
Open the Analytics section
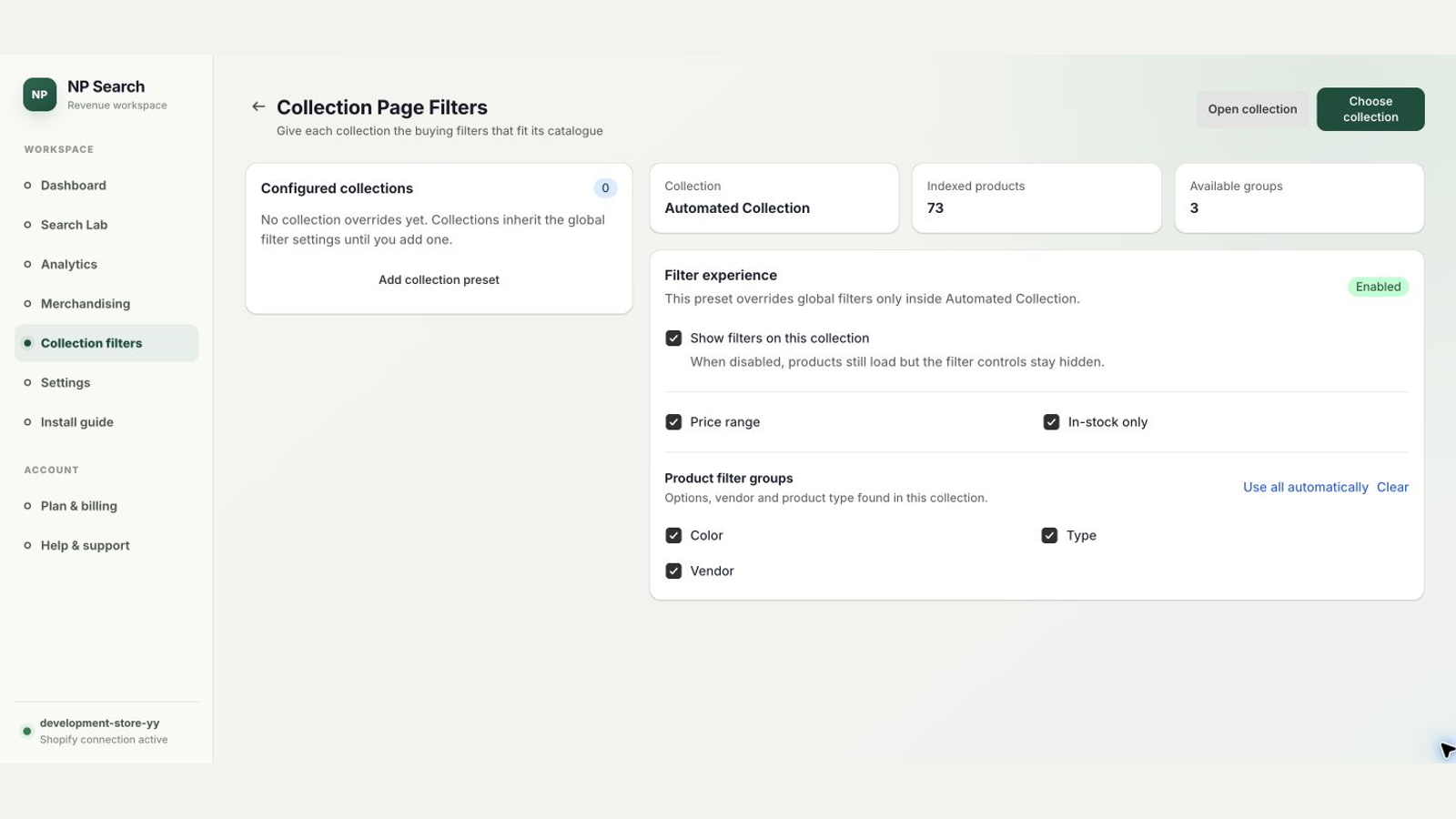[x=106, y=264]
